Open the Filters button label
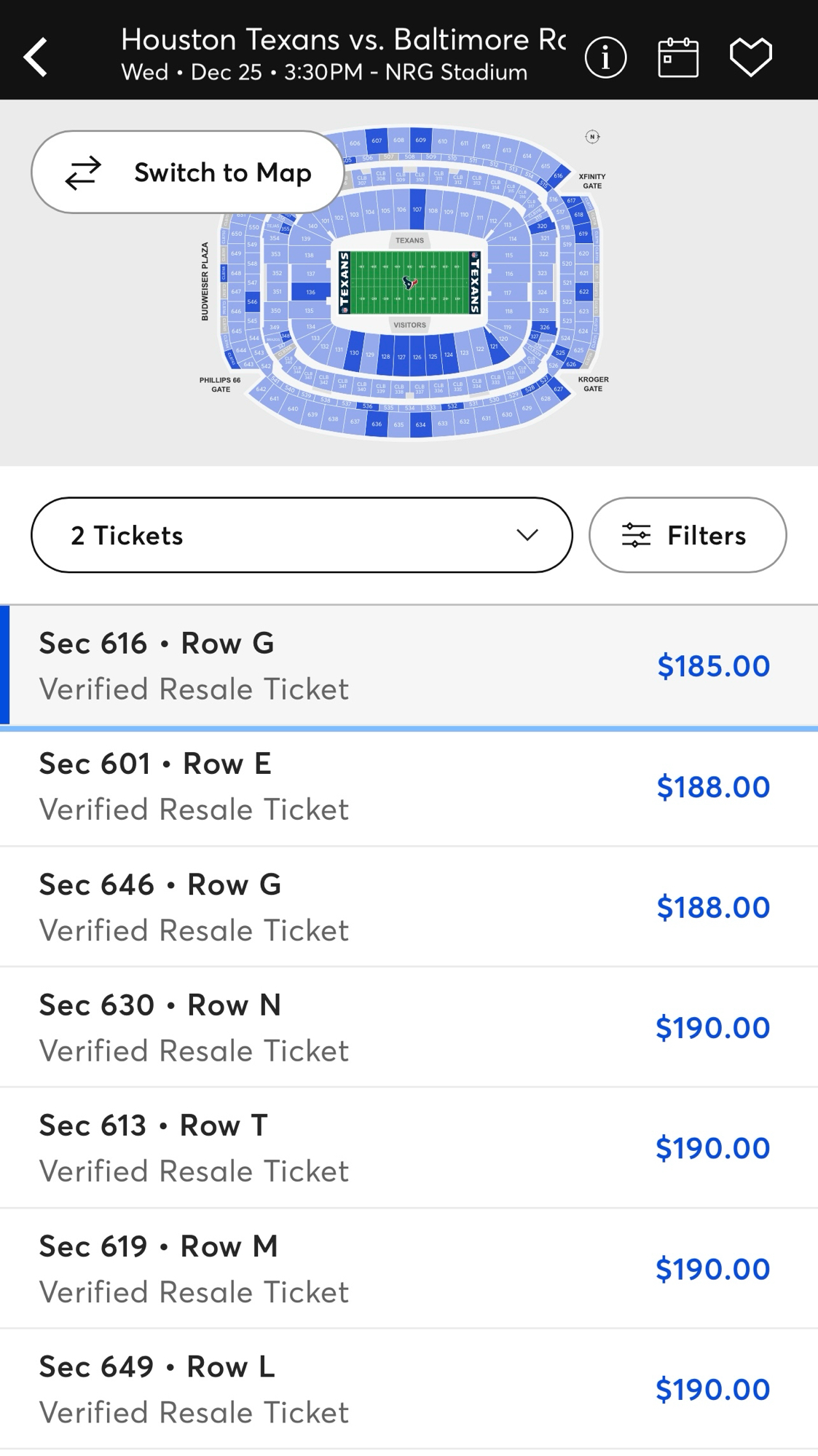818x1456 pixels. 707,535
